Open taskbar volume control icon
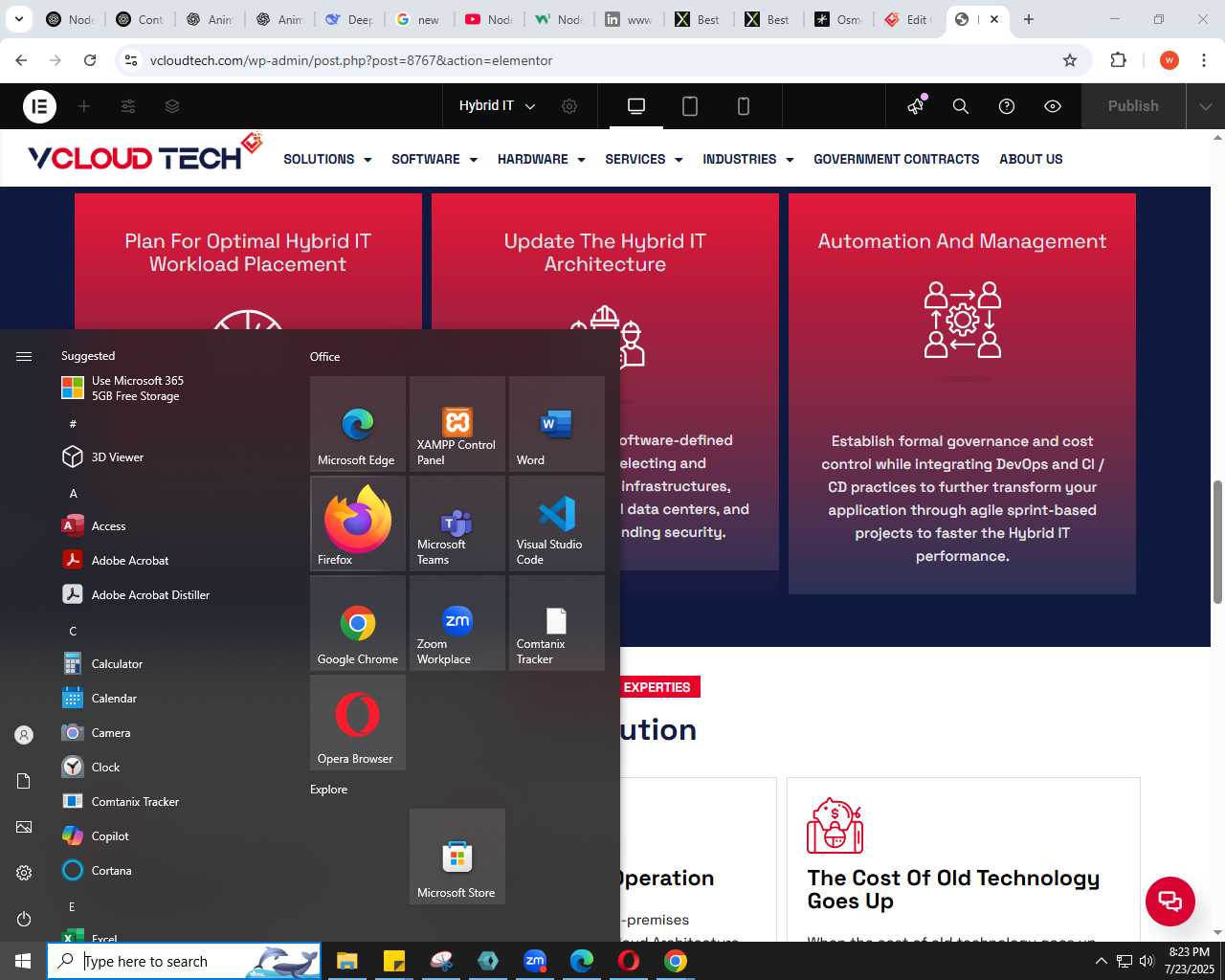This screenshot has height=980, width=1225. coord(1147,961)
